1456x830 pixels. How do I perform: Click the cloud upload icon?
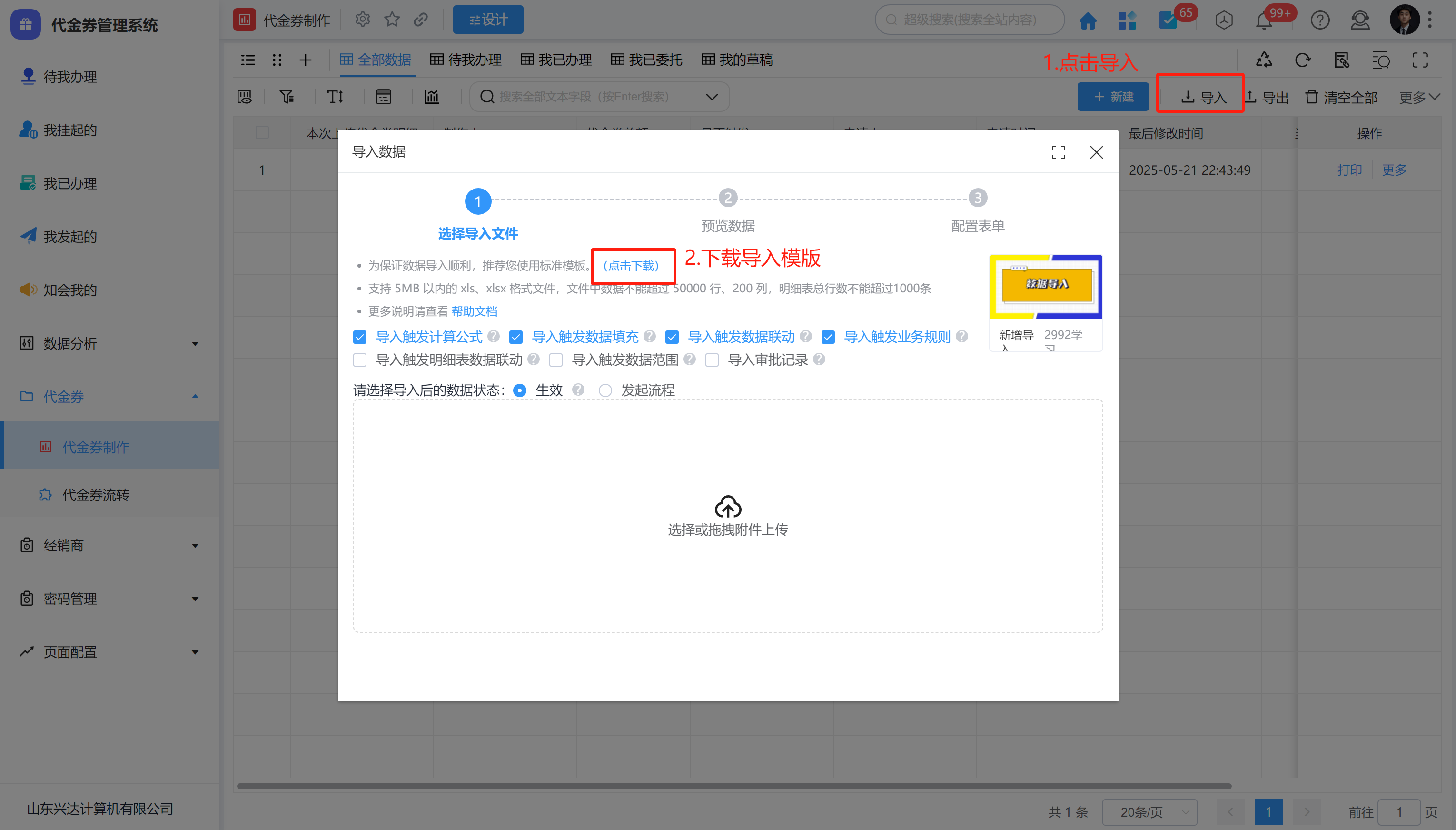[x=727, y=506]
